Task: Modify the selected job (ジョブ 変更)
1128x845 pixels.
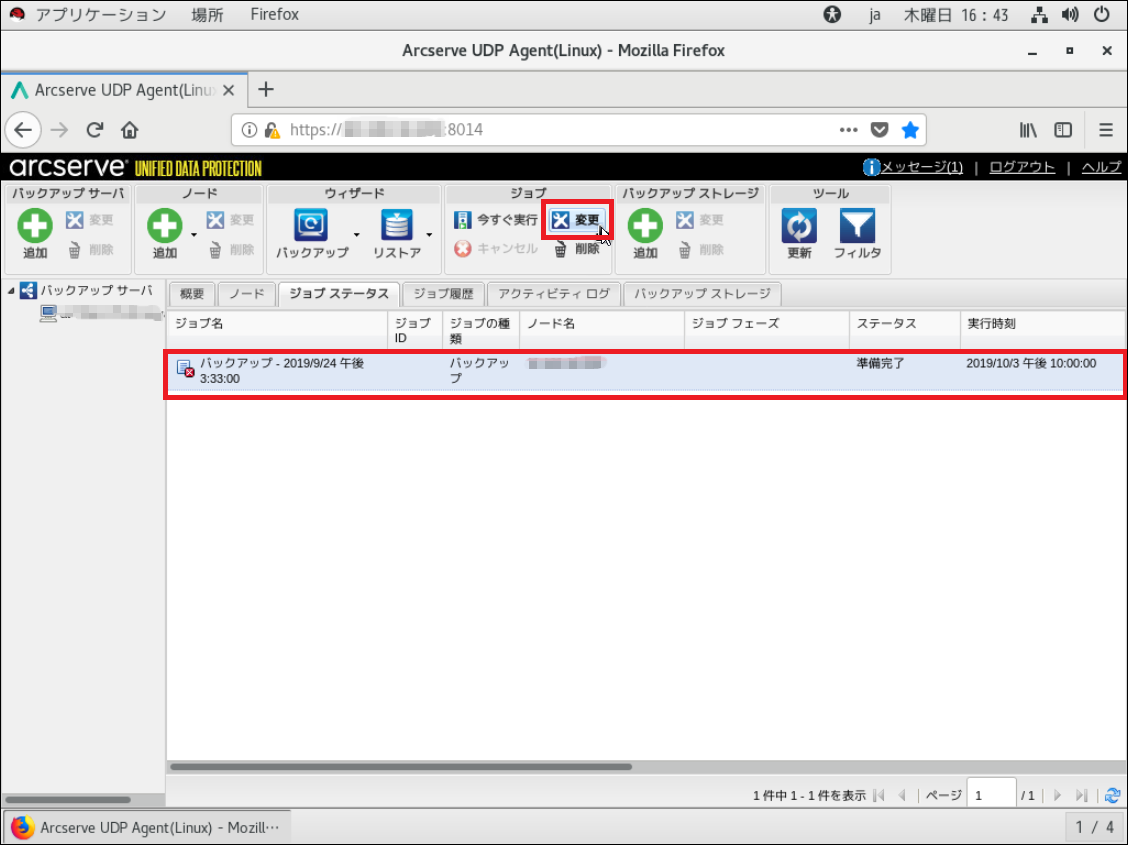Action: point(577,219)
